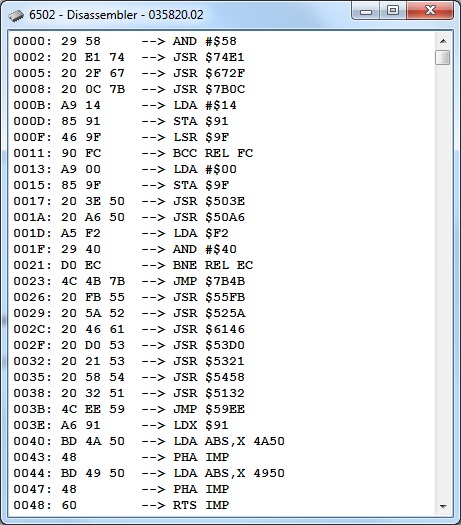Click the scrollbar down arrow
Screen dimensions: 461x525
point(443,506)
